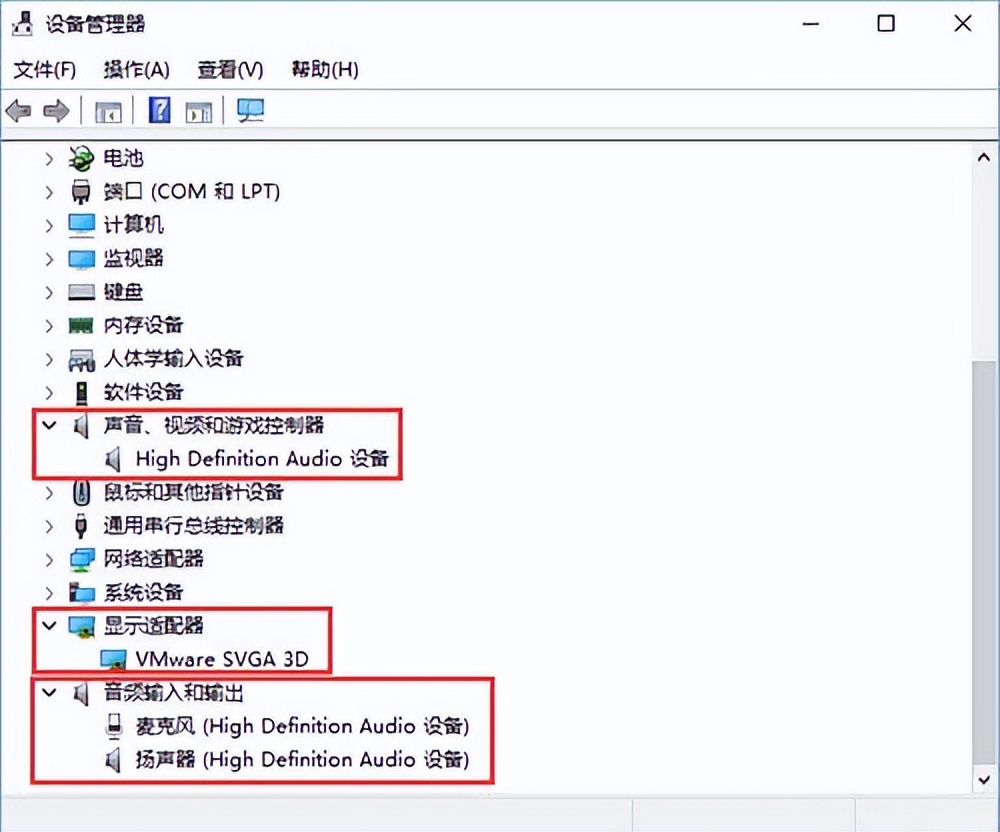Open the 操作(A) menu
Viewport: 1000px width, 832px height.
point(137,69)
